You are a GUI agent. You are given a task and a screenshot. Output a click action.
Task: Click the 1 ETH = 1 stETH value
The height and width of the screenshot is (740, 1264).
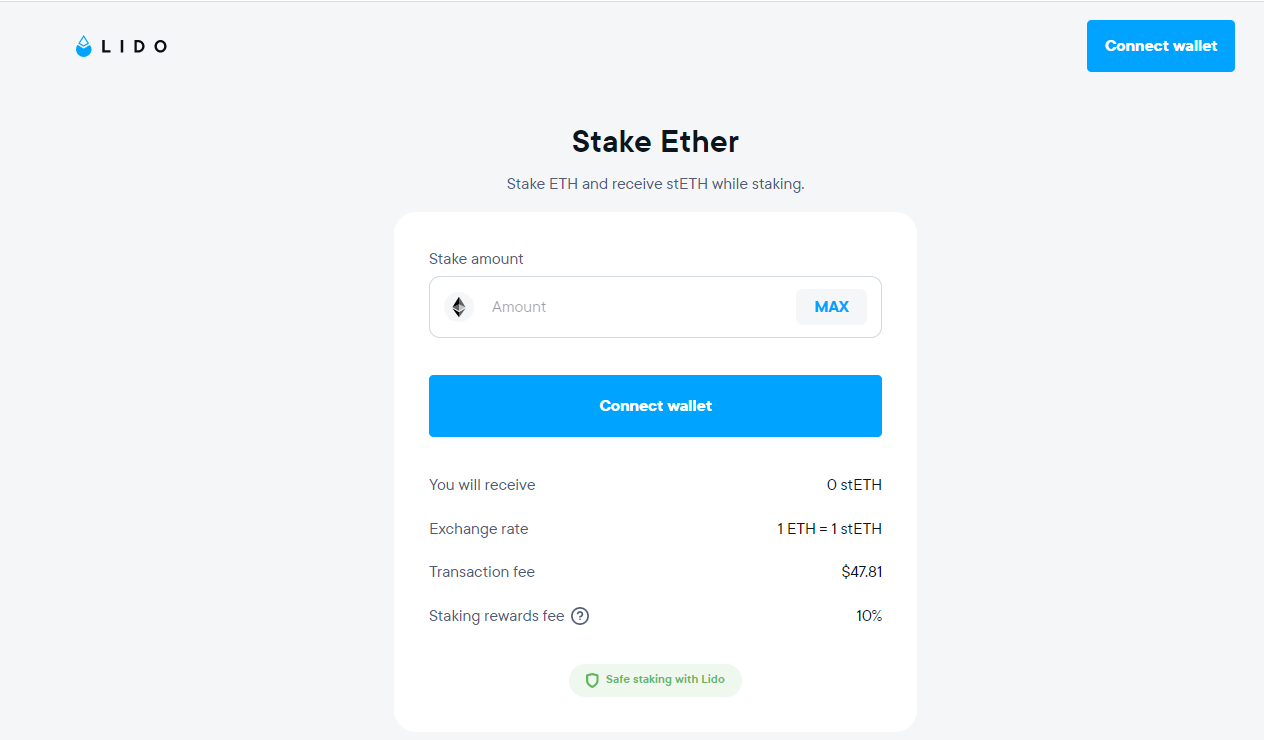(829, 529)
